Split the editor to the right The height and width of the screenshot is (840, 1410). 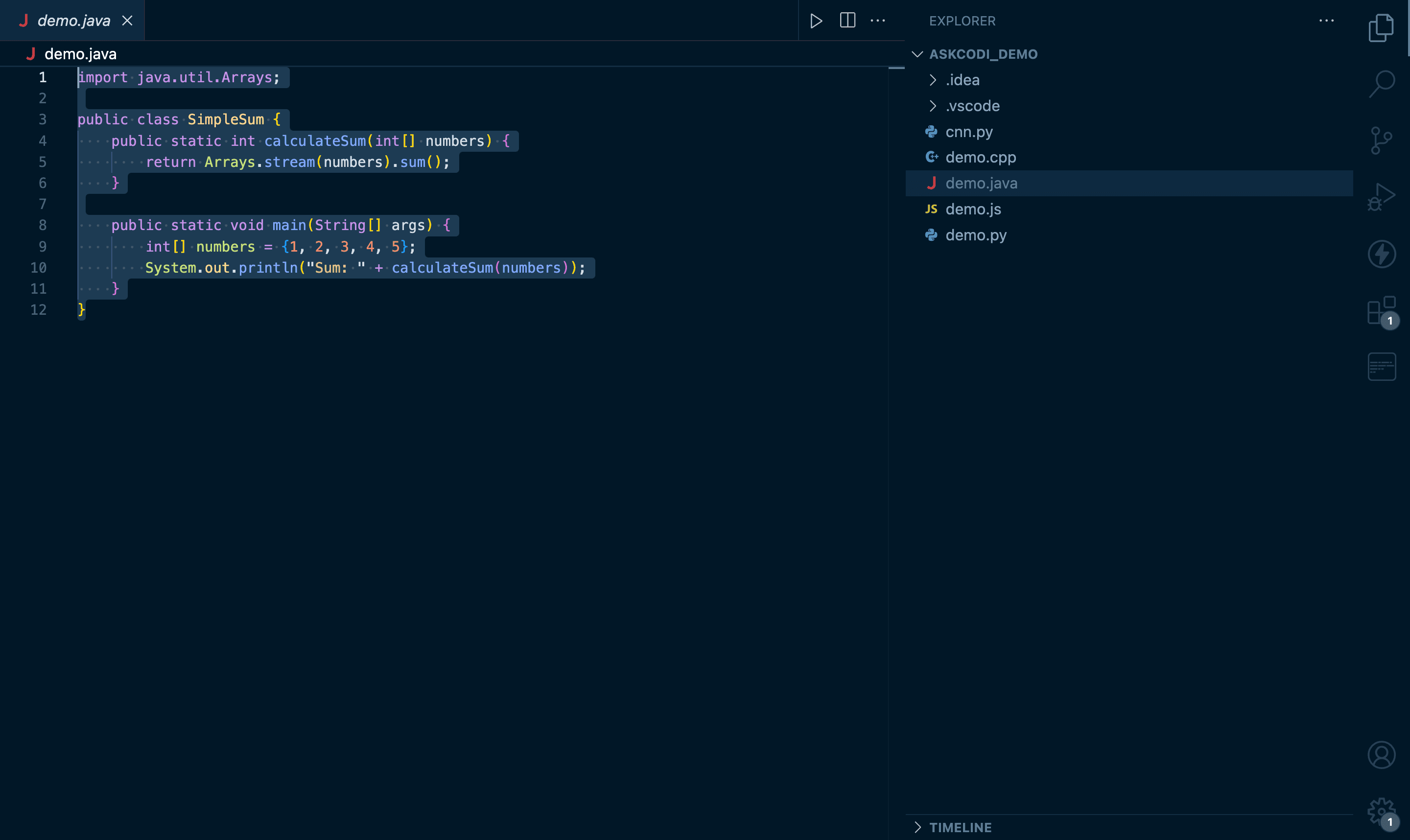[x=847, y=21]
